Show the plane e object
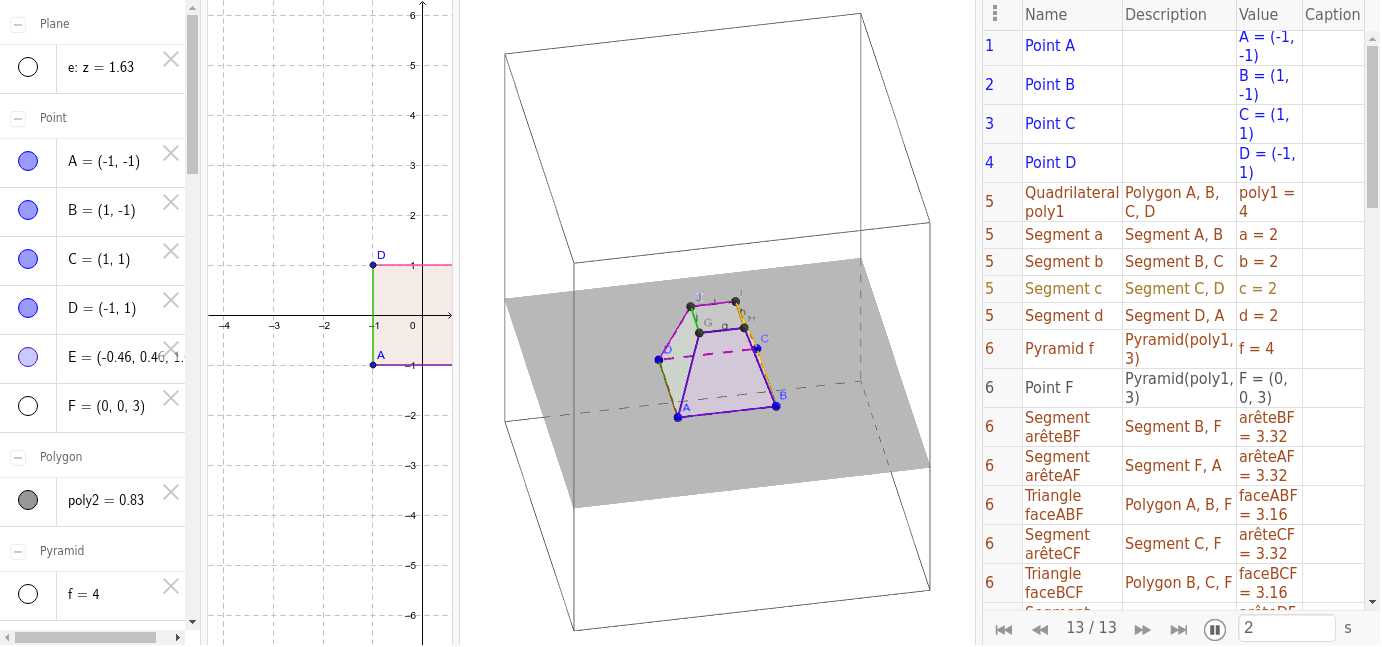The image size is (1382, 647). 28,67
